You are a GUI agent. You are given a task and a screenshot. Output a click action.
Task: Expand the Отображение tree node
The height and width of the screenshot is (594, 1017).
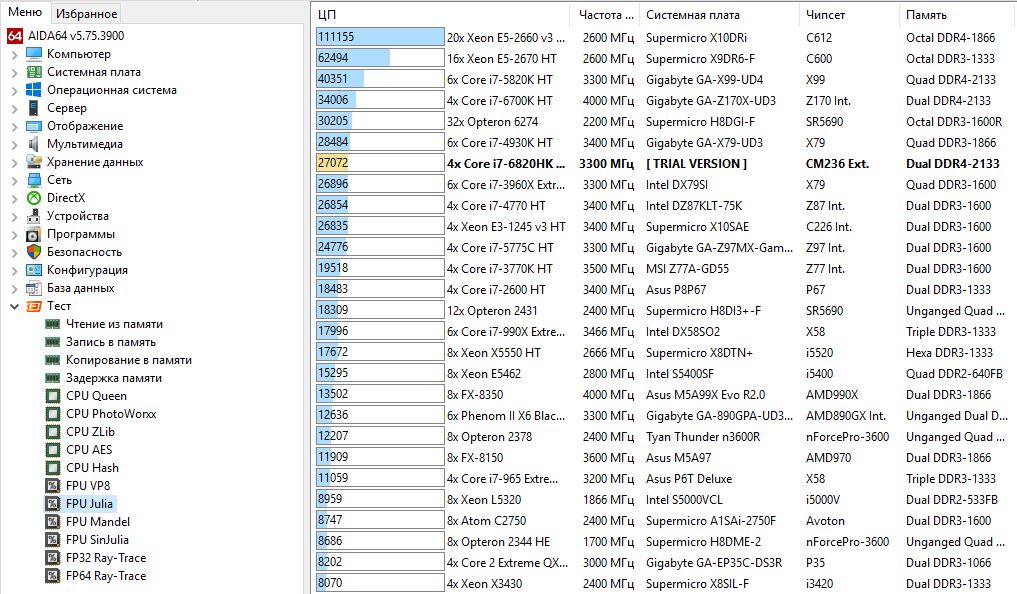(x=14, y=126)
